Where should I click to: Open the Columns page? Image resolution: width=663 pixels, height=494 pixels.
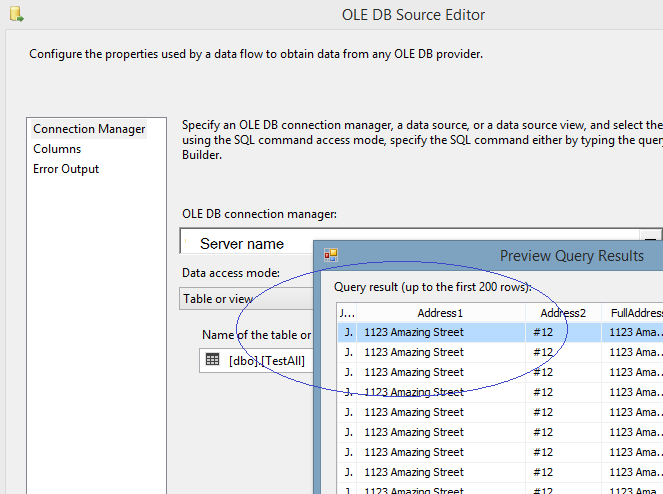click(57, 149)
